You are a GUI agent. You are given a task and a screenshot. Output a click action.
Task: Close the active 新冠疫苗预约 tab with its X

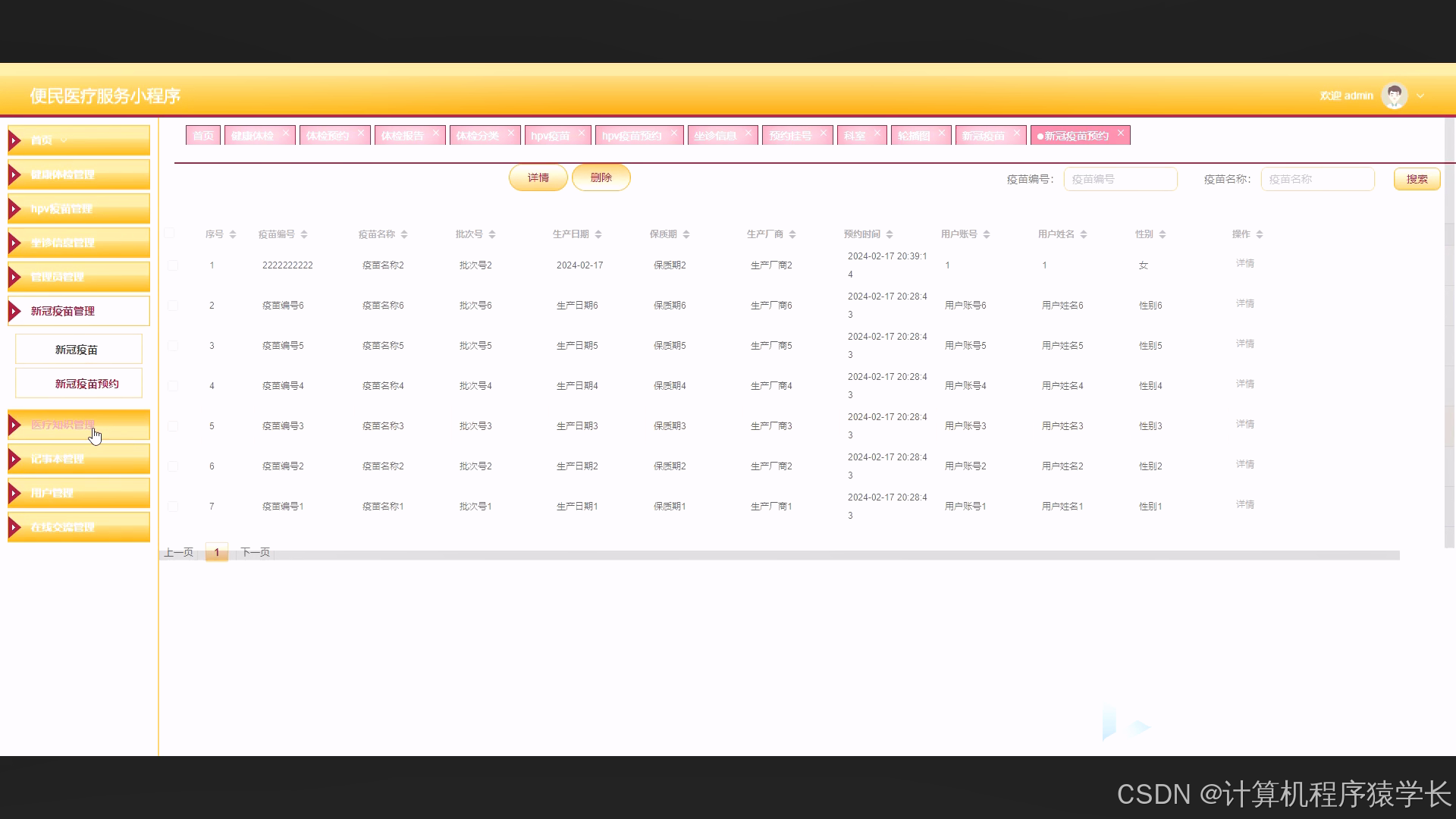click(1120, 133)
